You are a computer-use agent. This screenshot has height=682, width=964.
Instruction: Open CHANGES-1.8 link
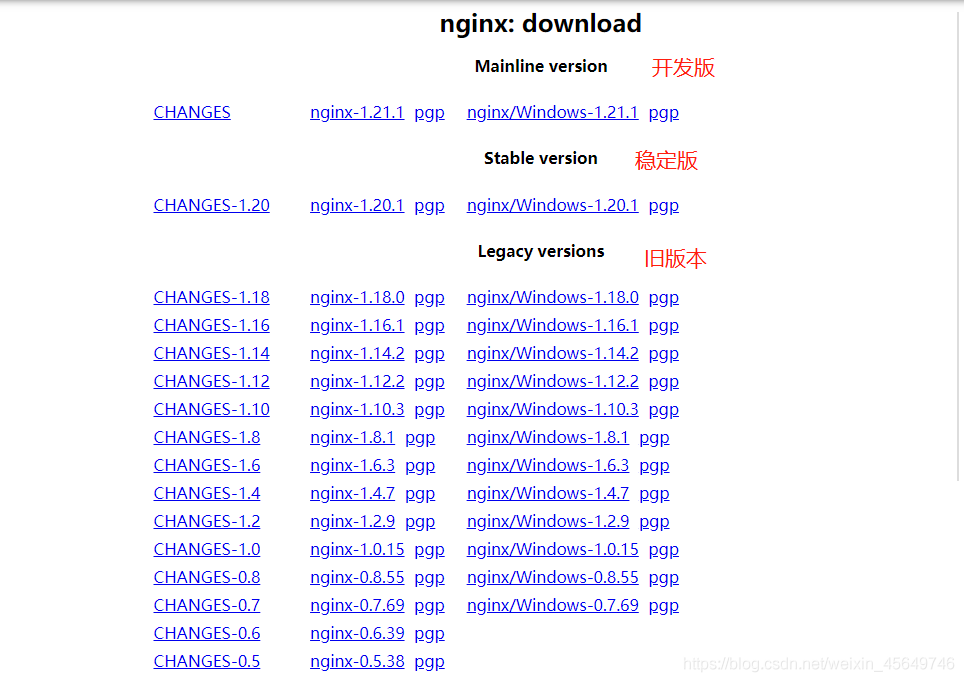(x=207, y=437)
